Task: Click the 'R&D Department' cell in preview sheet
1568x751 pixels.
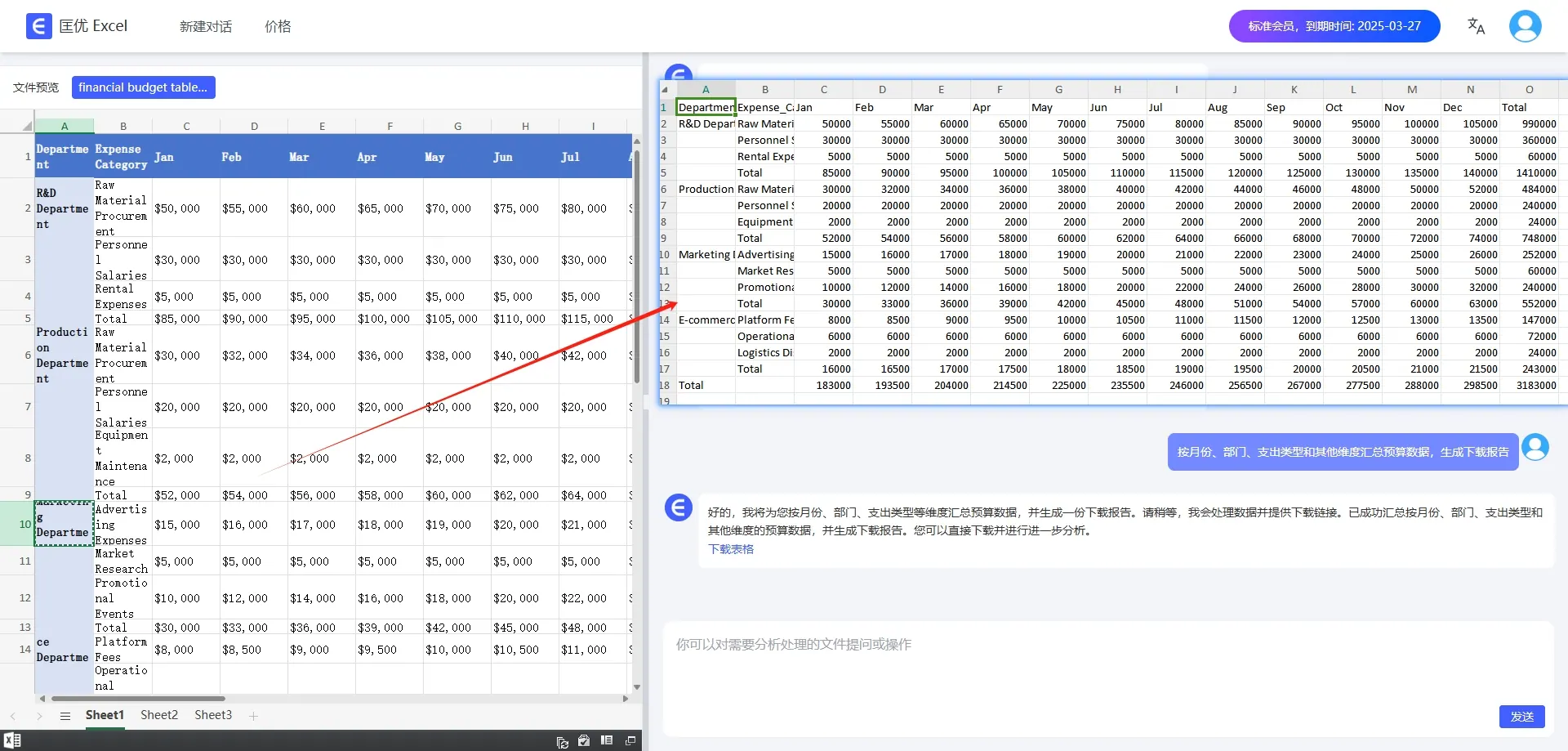Action: tap(65, 208)
